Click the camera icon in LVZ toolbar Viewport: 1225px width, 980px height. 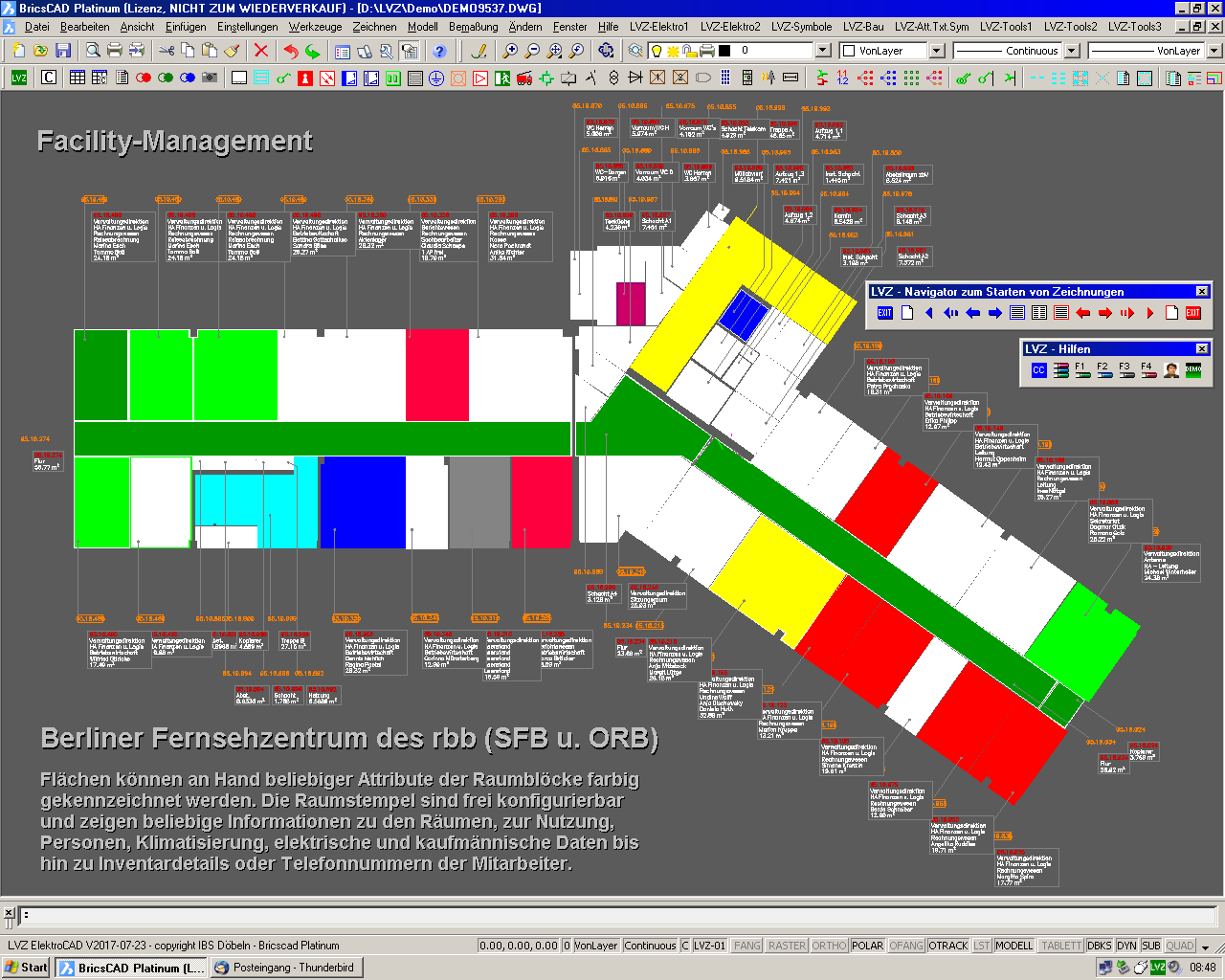pyautogui.click(x=210, y=78)
